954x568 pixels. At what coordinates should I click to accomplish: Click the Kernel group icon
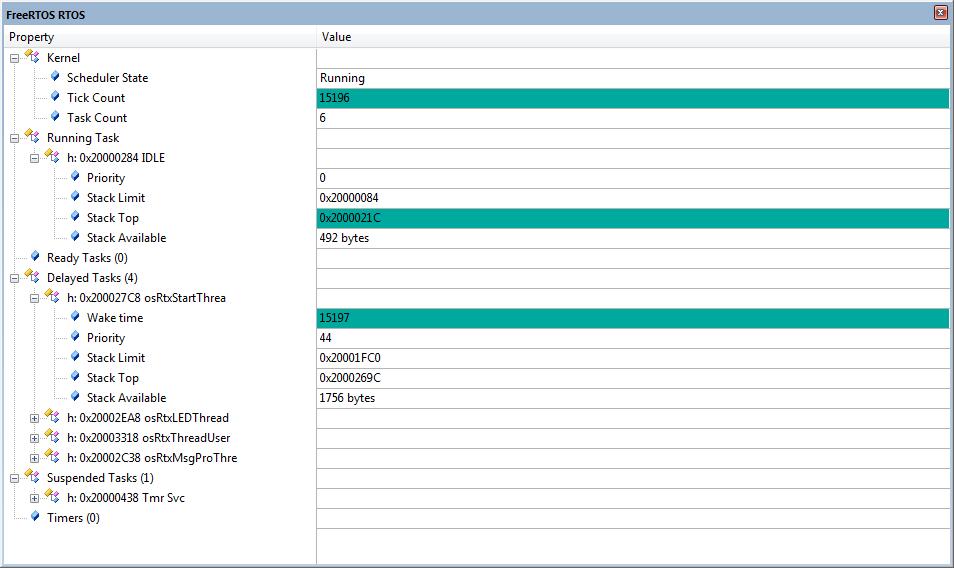point(32,56)
